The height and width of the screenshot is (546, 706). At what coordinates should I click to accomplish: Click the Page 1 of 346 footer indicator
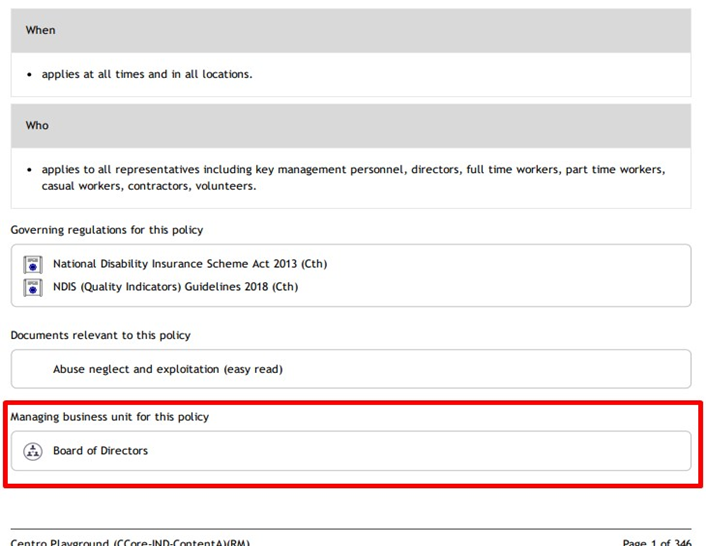(x=657, y=542)
